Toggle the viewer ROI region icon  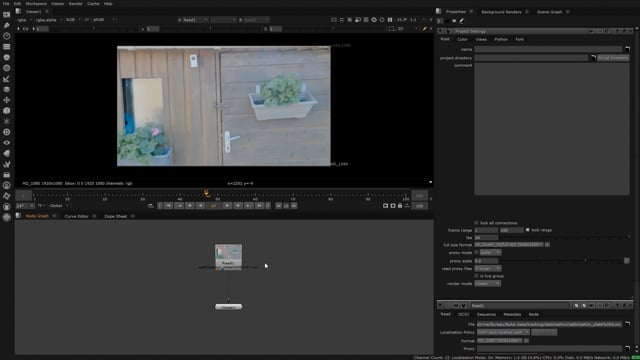point(391,29)
